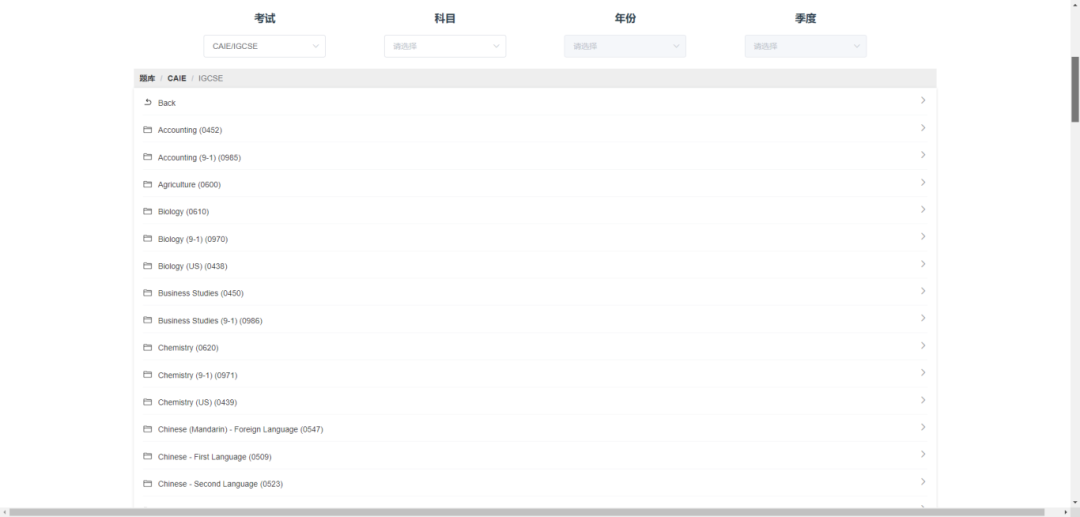
Task: Click folder icon beside Biology (0610)
Action: [x=147, y=211]
